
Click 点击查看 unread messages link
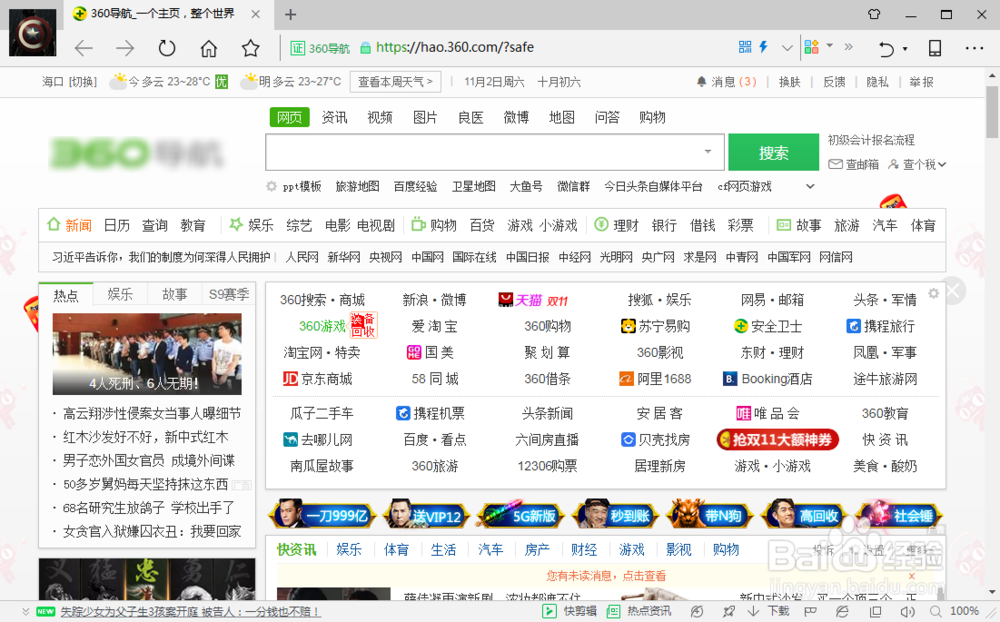pyautogui.click(x=645, y=576)
